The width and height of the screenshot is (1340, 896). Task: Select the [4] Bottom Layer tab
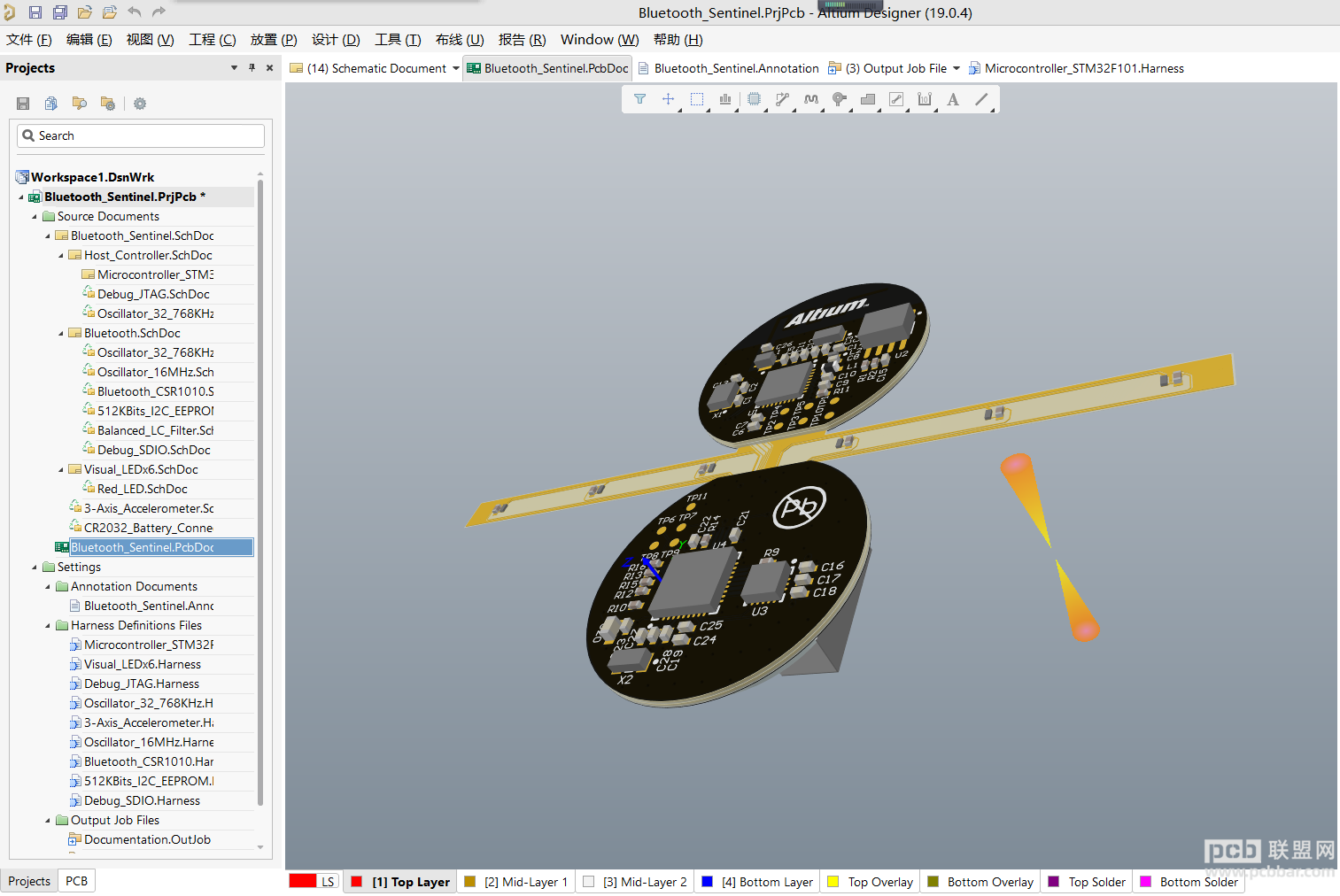point(757,882)
